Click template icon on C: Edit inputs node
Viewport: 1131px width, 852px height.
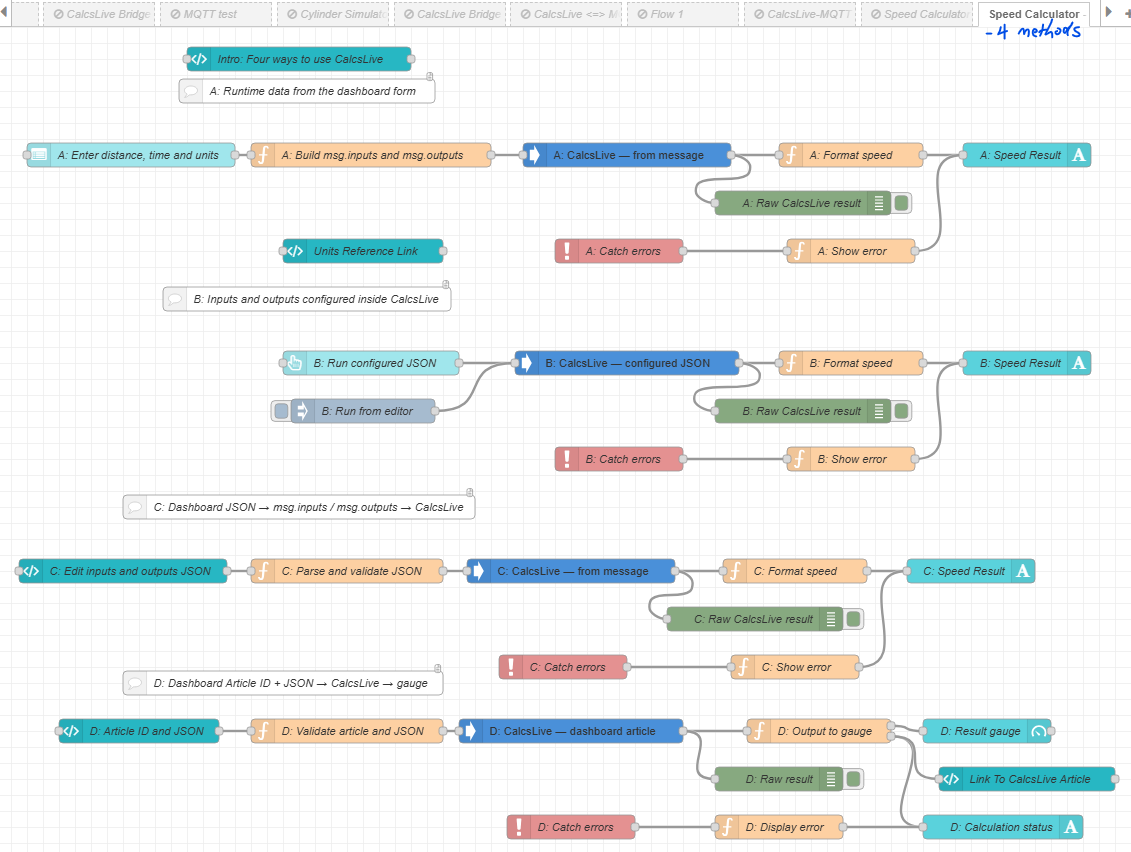31,571
